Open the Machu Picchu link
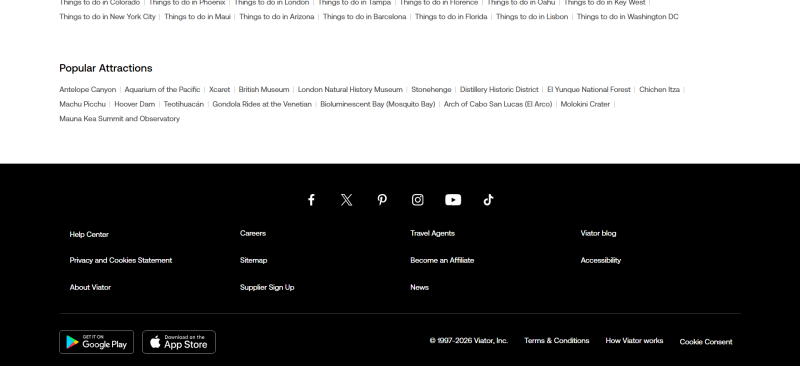This screenshot has width=800, height=366. tap(82, 104)
